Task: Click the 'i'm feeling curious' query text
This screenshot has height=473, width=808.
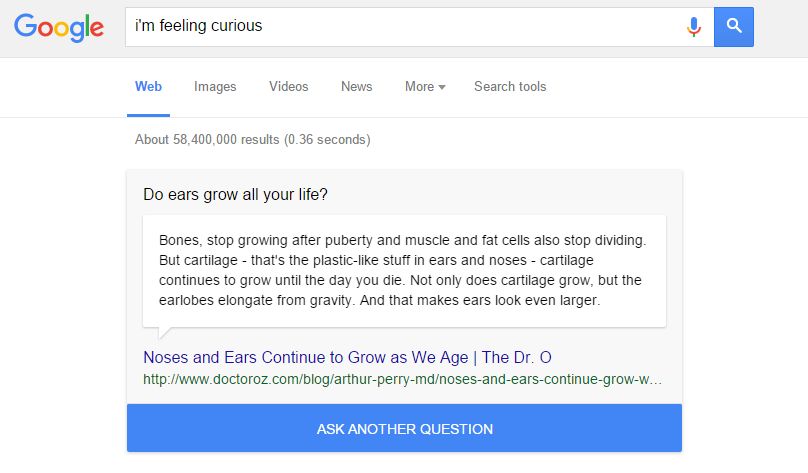Action: tap(198, 26)
